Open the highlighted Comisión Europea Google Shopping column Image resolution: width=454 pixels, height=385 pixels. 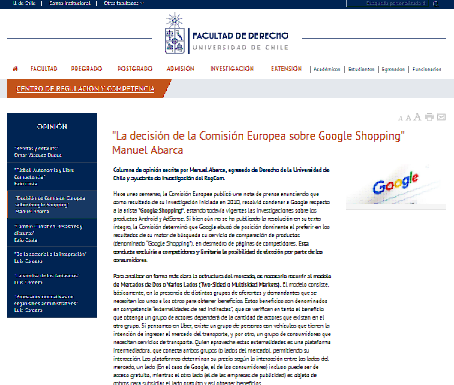click(x=52, y=204)
